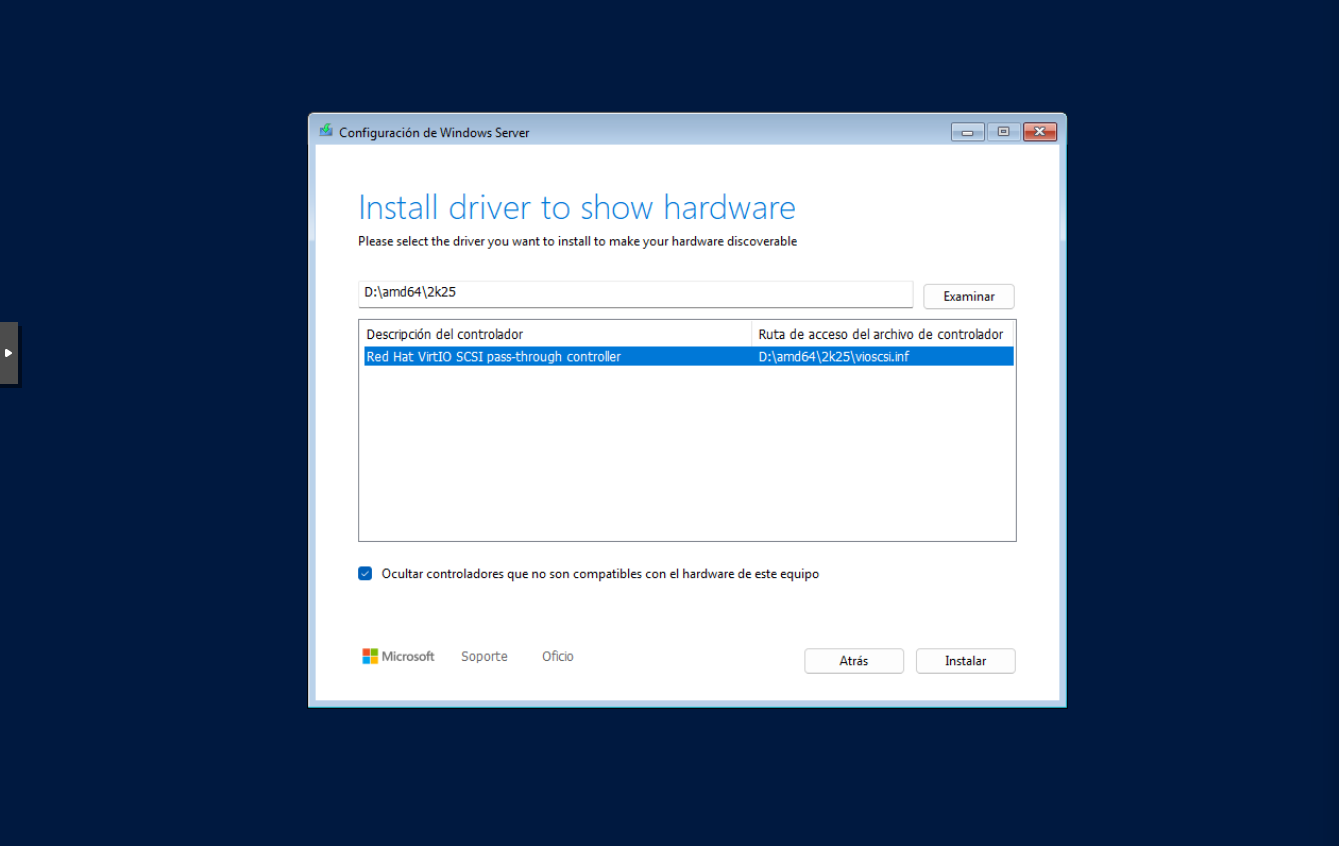Click the Windows Server setup icon in title bar
1339x846 pixels.
pyautogui.click(x=326, y=131)
